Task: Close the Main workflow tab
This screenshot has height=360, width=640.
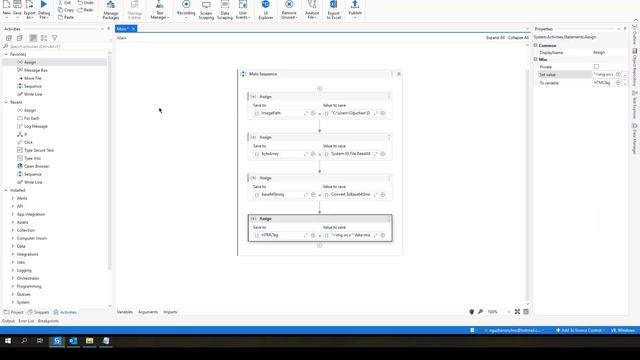Action: pyautogui.click(x=133, y=29)
